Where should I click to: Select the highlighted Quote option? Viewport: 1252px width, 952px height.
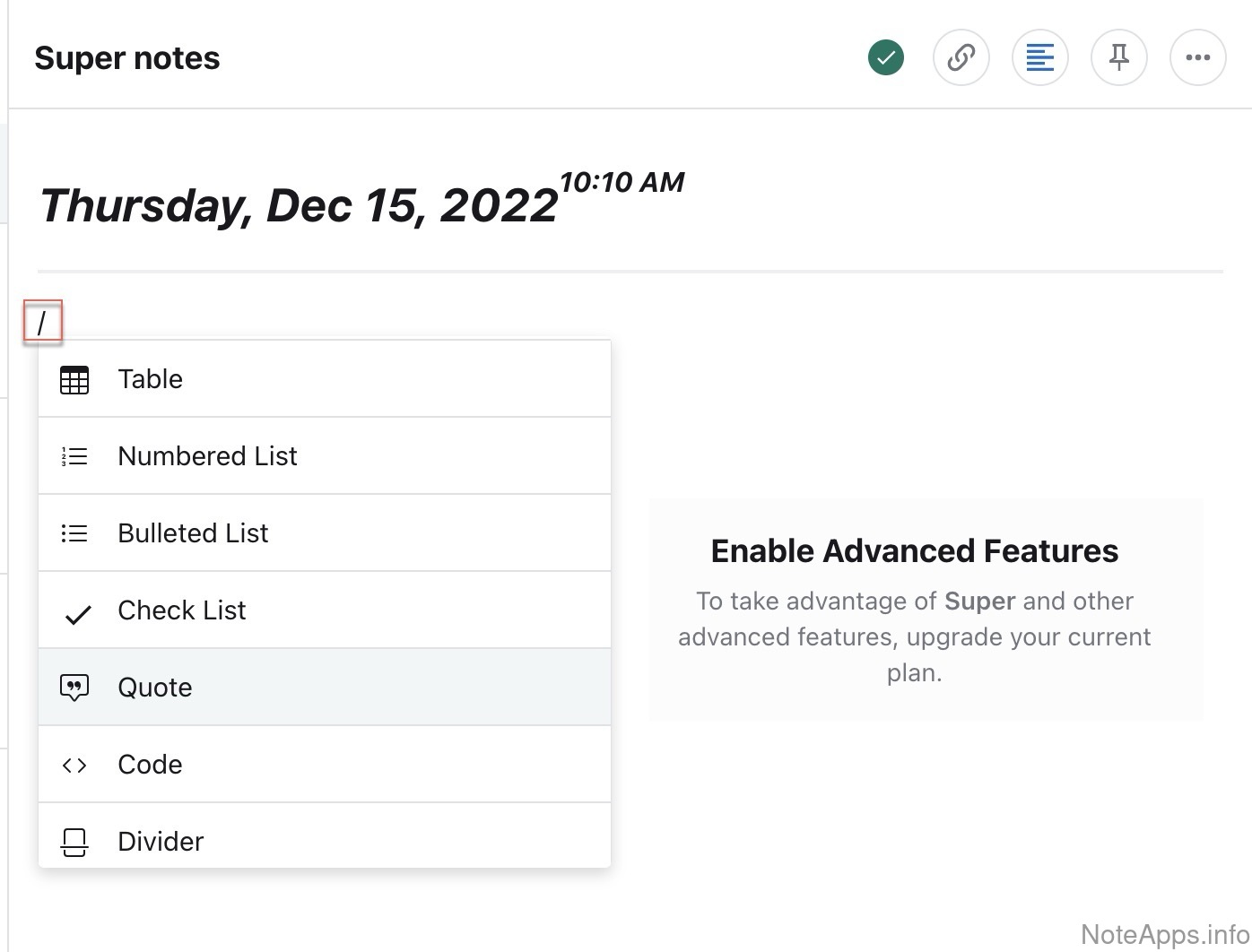[155, 688]
